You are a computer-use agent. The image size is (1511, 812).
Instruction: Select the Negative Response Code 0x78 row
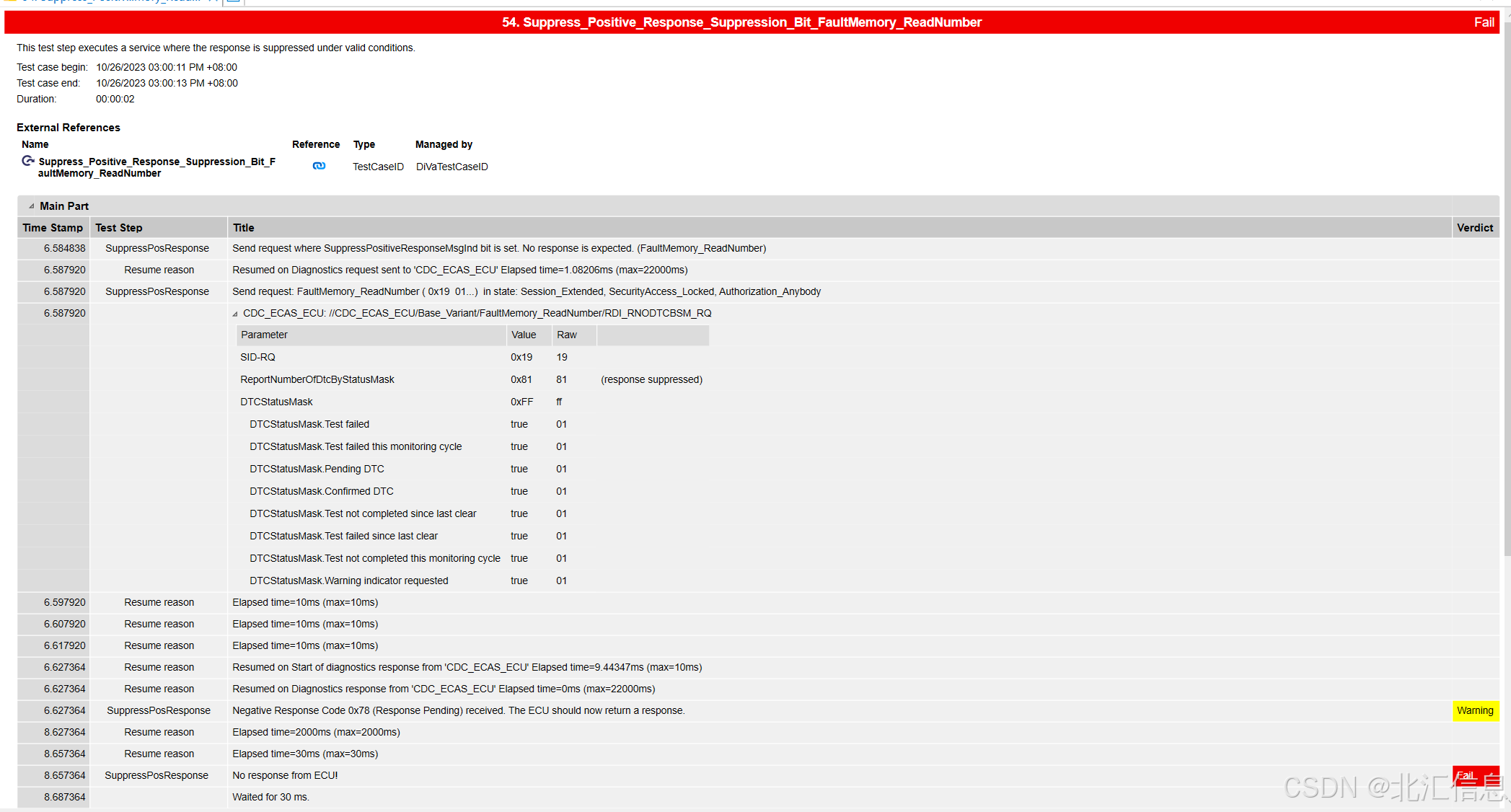458,710
